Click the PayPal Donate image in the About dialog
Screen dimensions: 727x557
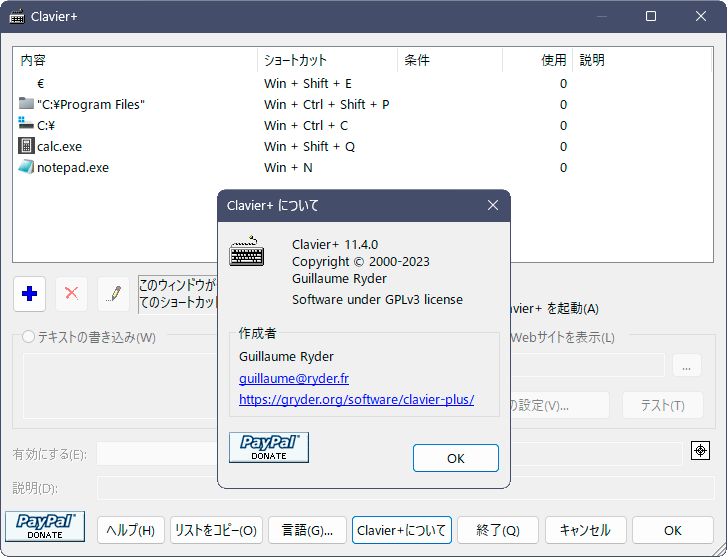point(269,448)
